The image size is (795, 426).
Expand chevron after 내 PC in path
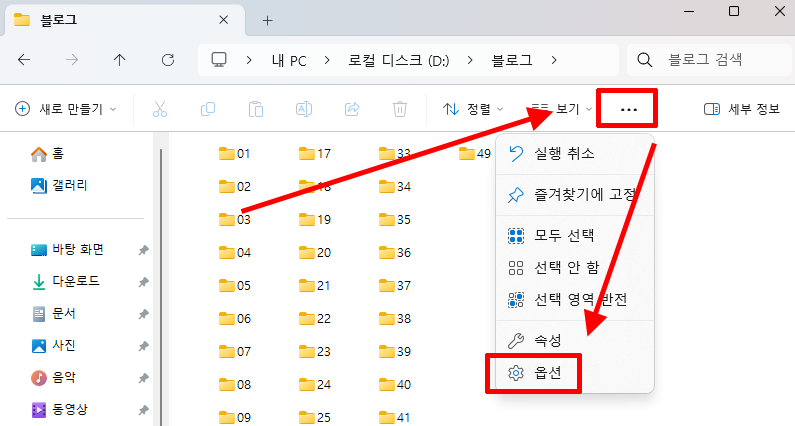click(327, 60)
